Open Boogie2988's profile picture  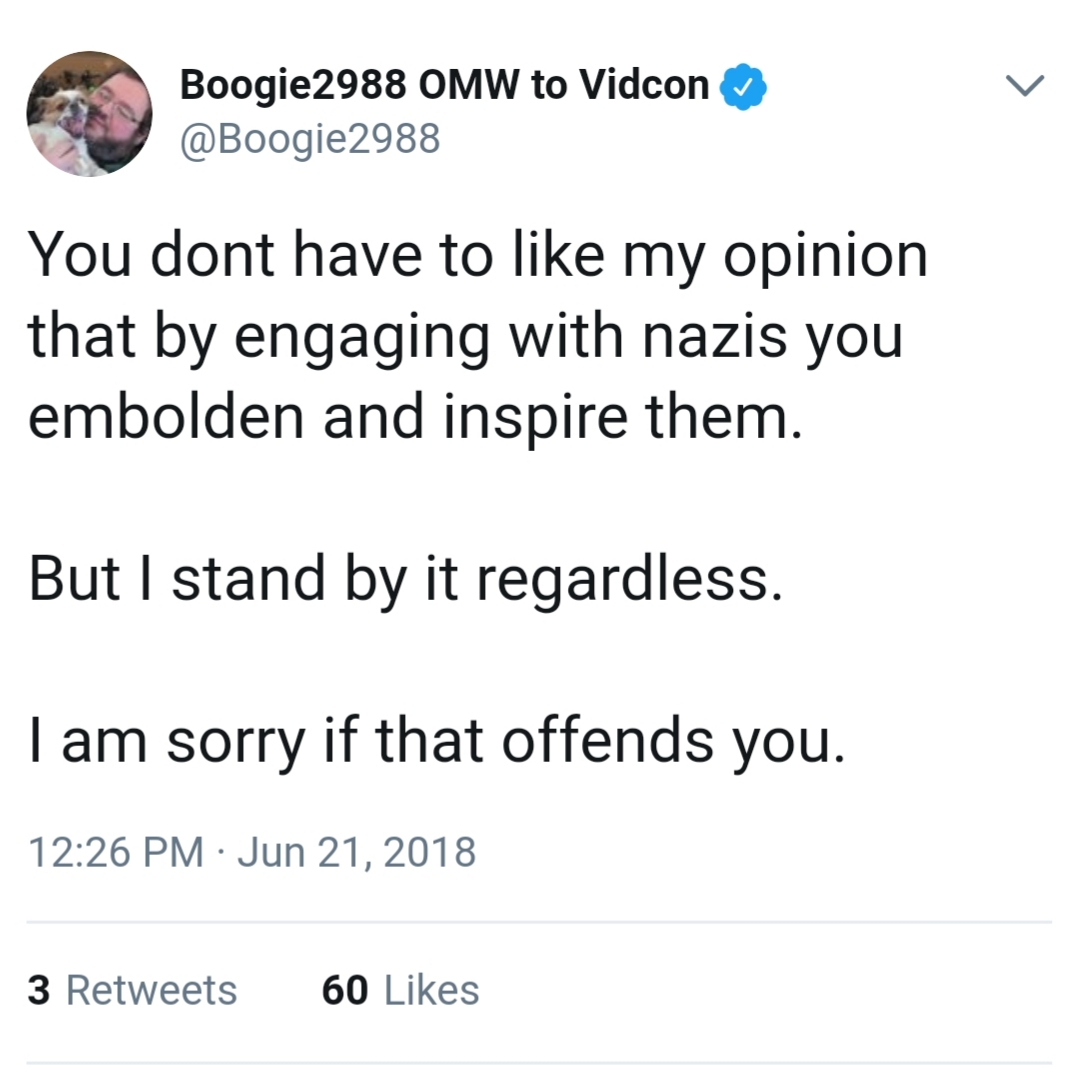tap(90, 114)
